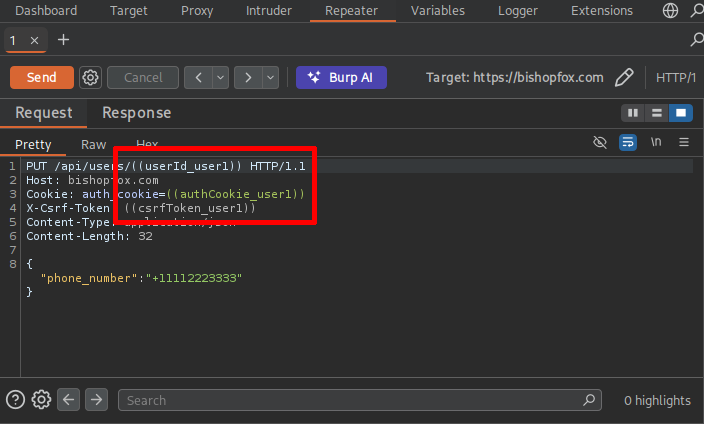The height and width of the screenshot is (424, 704).
Task: Open the Response tab
Action: pos(136,113)
